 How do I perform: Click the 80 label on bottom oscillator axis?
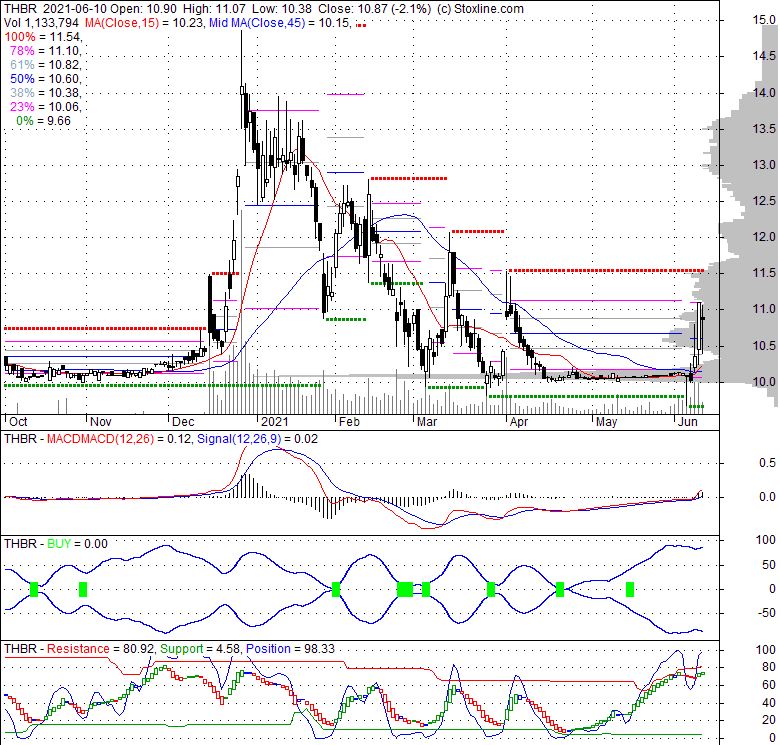769,667
